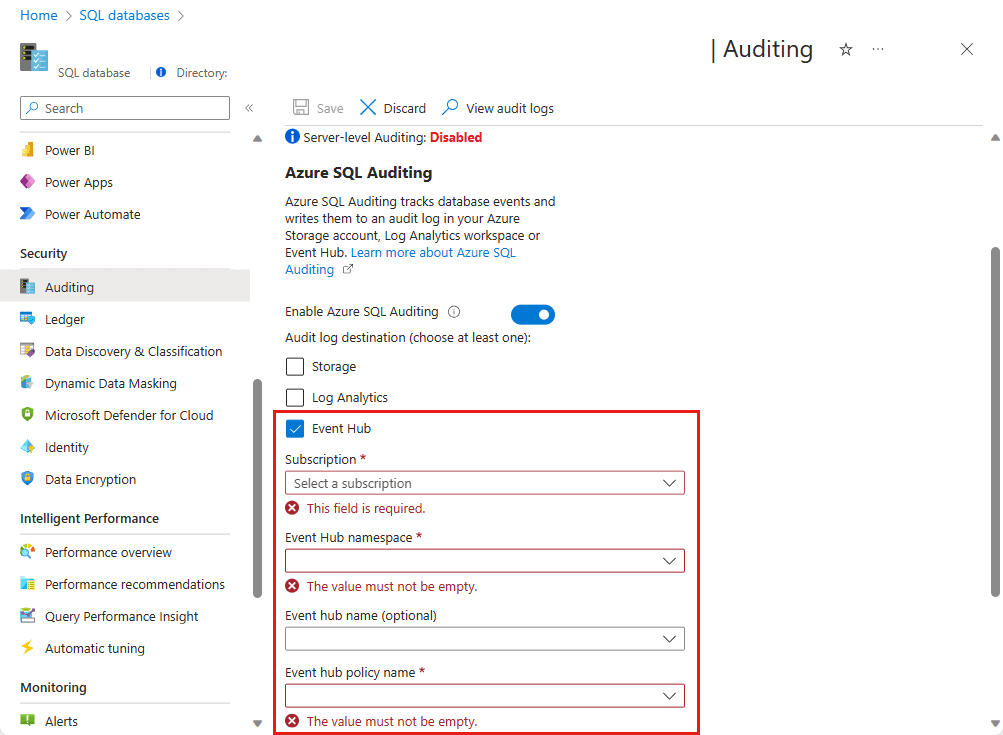Open View audit logs magnifier

pos(450,107)
